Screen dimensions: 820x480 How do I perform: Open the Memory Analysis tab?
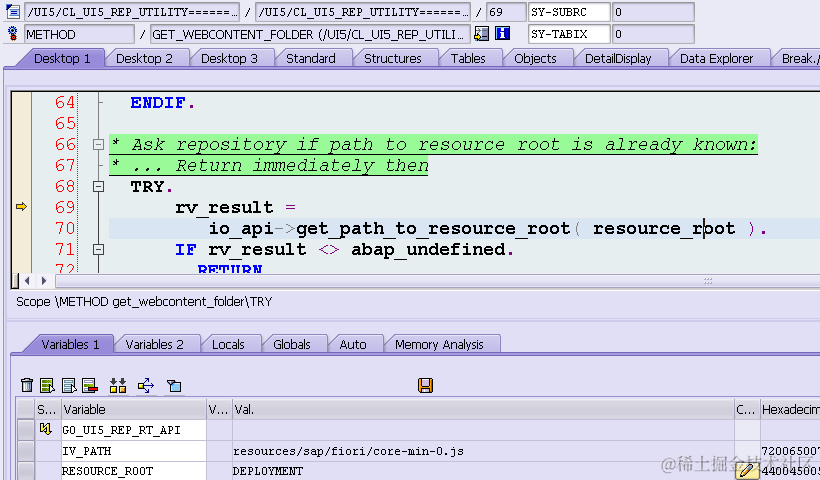click(x=439, y=345)
